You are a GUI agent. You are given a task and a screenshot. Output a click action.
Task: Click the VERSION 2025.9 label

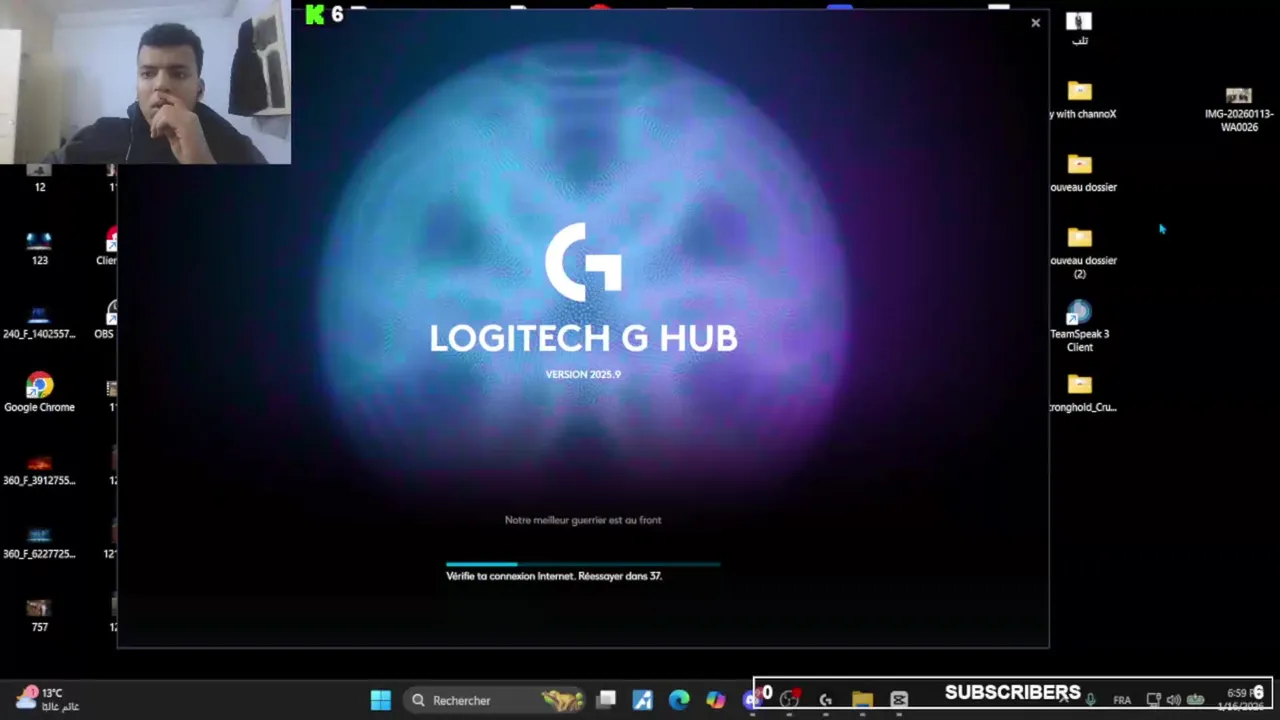coord(583,374)
